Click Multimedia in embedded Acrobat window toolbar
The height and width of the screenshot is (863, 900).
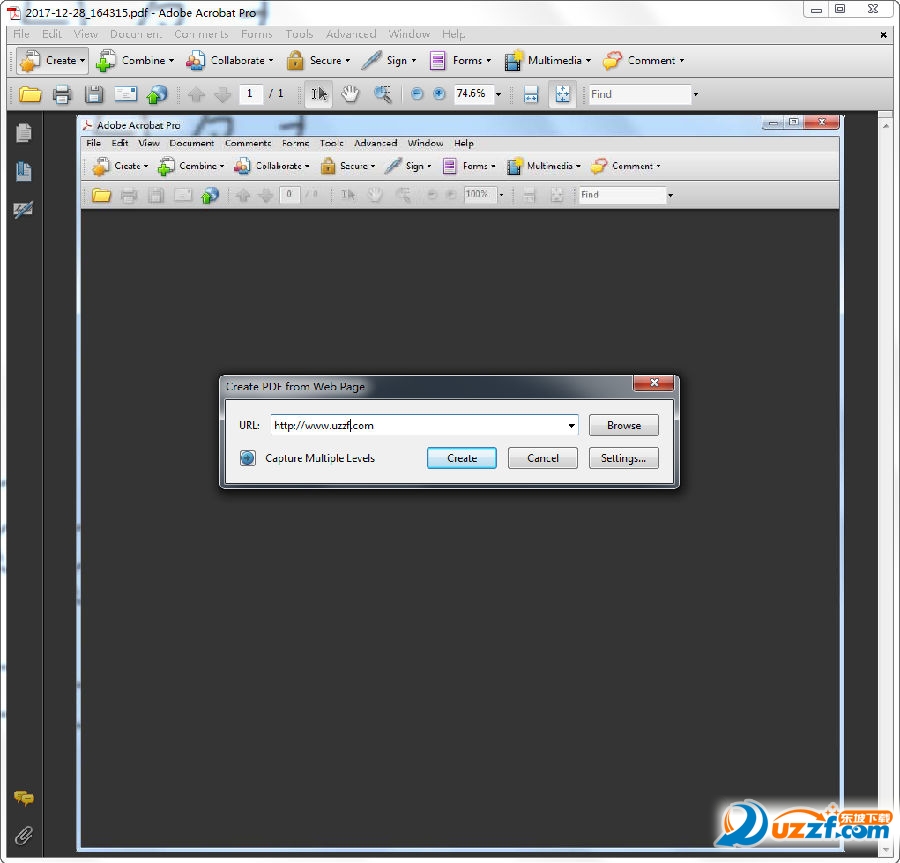[543, 166]
